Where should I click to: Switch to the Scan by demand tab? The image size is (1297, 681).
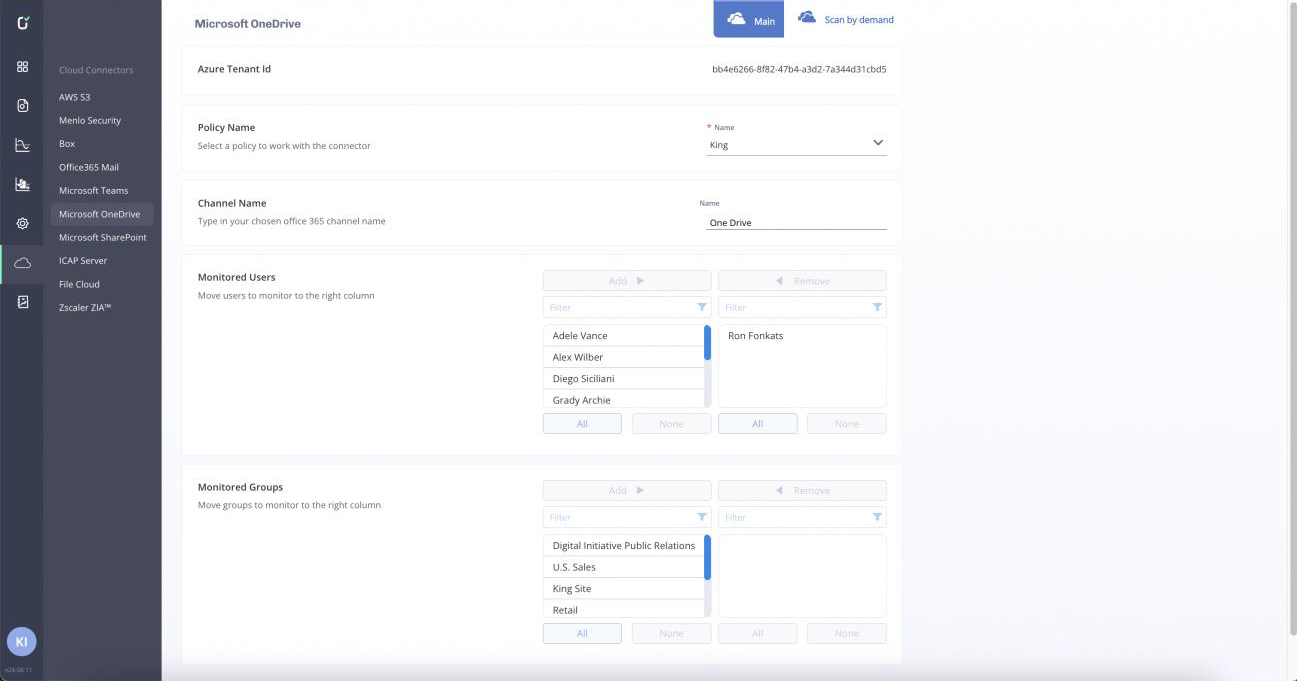tap(846, 19)
